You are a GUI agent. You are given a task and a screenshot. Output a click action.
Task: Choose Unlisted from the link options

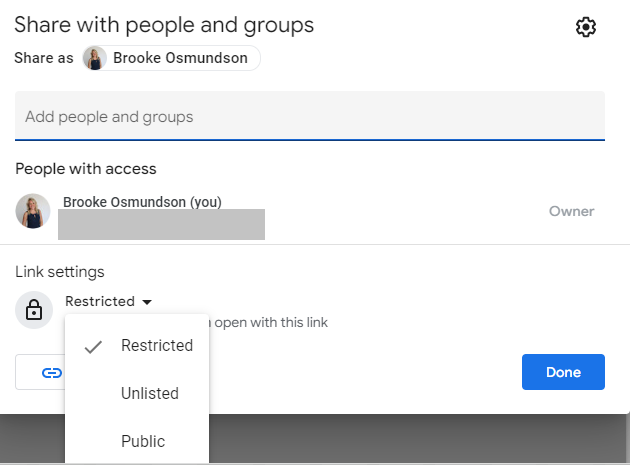(150, 394)
